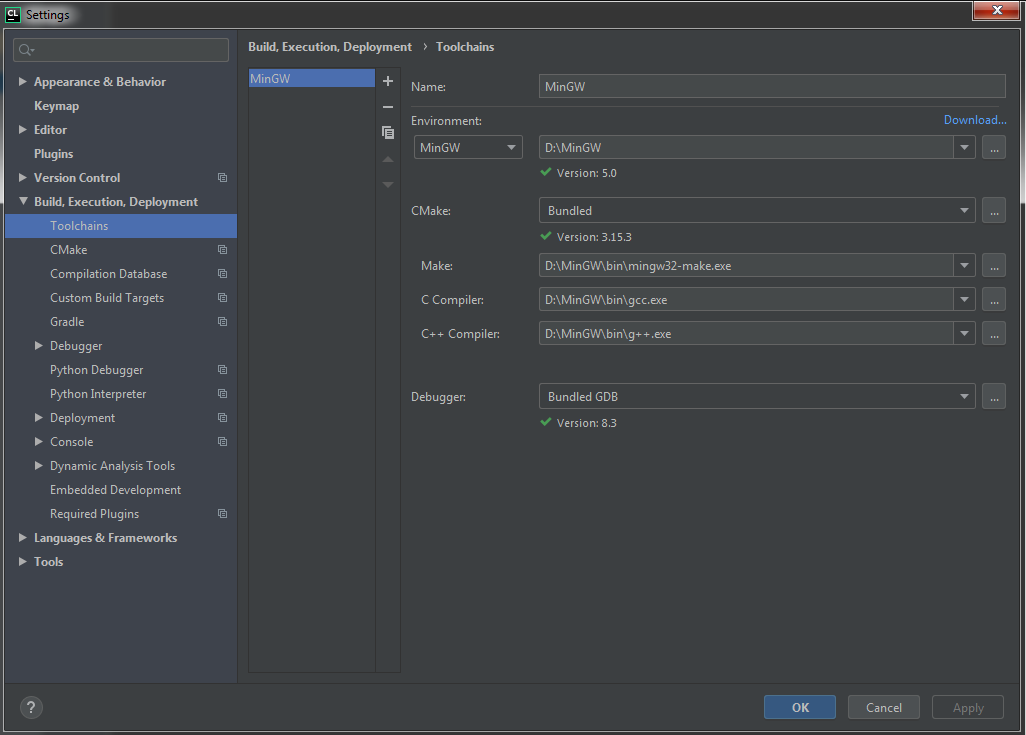Expand Dynamic Analysis Tools subsection
The width and height of the screenshot is (1026, 735).
[39, 465]
